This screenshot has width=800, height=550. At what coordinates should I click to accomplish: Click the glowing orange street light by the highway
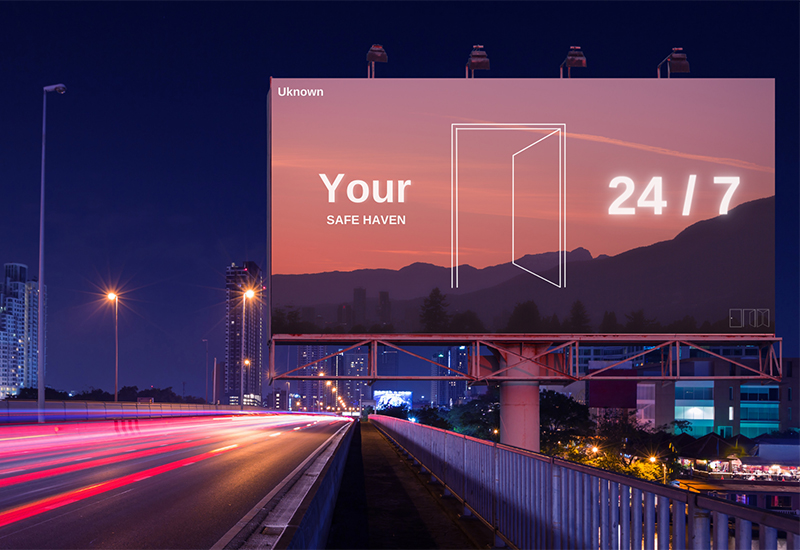click(112, 297)
